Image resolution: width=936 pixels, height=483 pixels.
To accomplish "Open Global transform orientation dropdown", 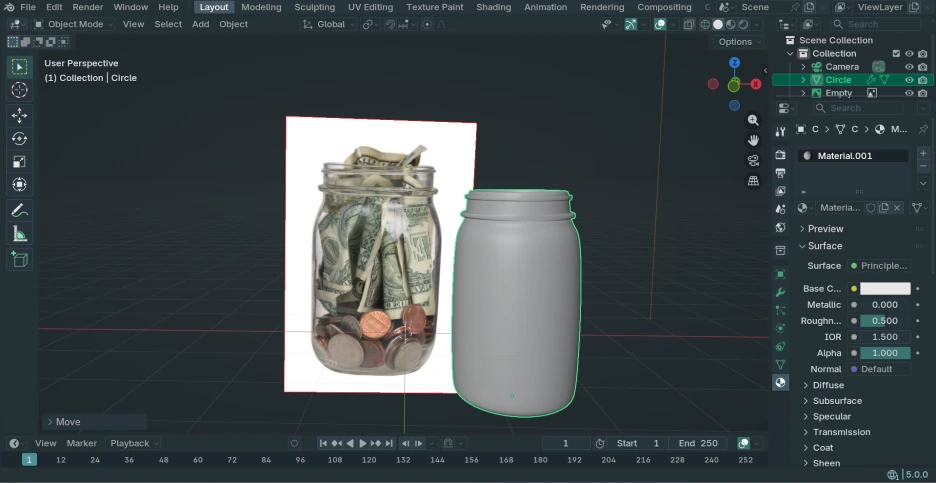I will tap(328, 24).
